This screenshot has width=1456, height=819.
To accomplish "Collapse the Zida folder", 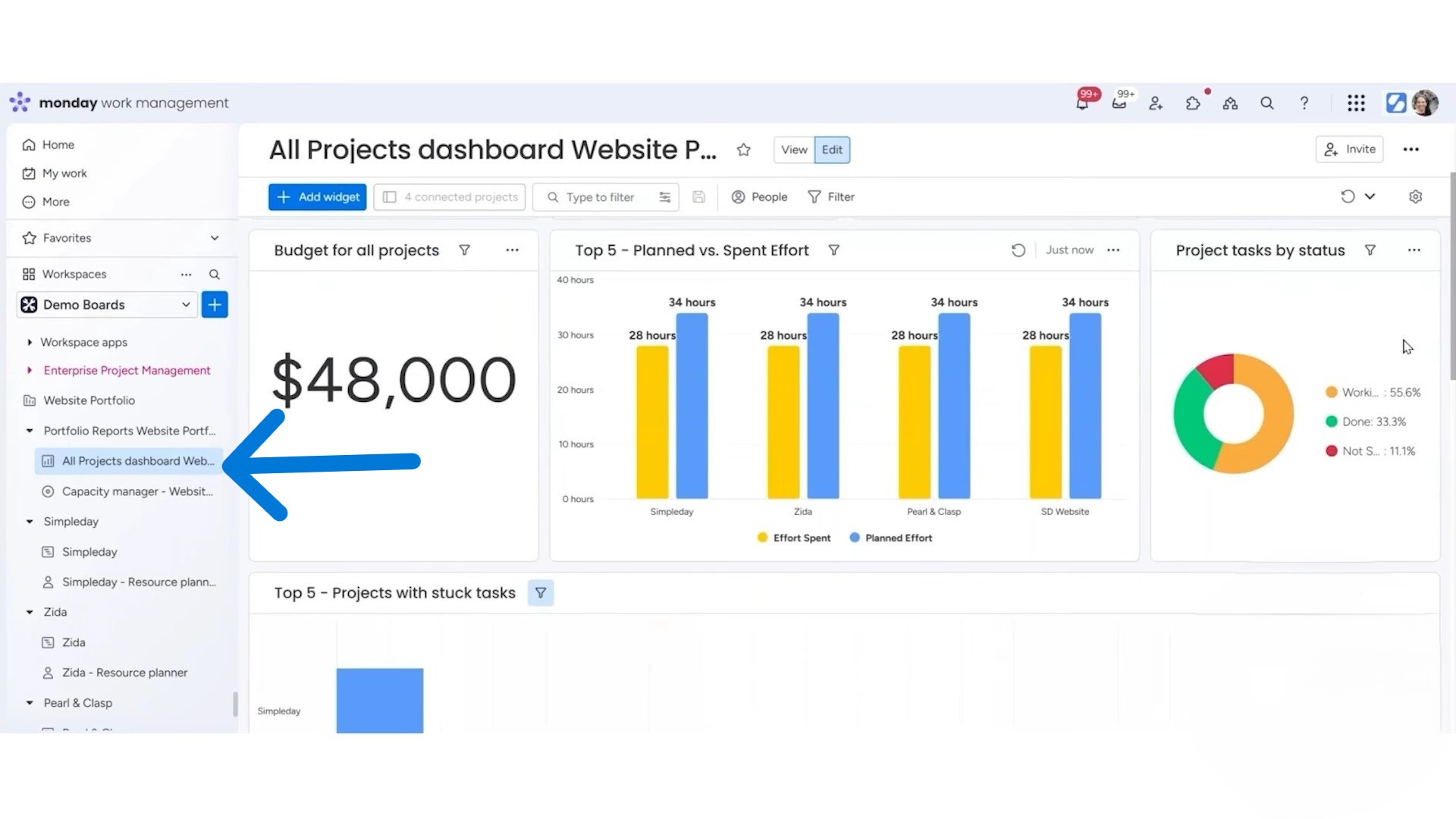I will coord(30,612).
